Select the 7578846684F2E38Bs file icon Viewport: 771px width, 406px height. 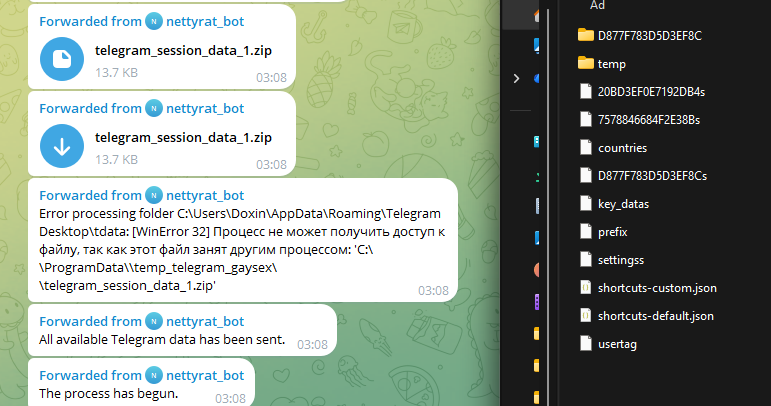586,119
